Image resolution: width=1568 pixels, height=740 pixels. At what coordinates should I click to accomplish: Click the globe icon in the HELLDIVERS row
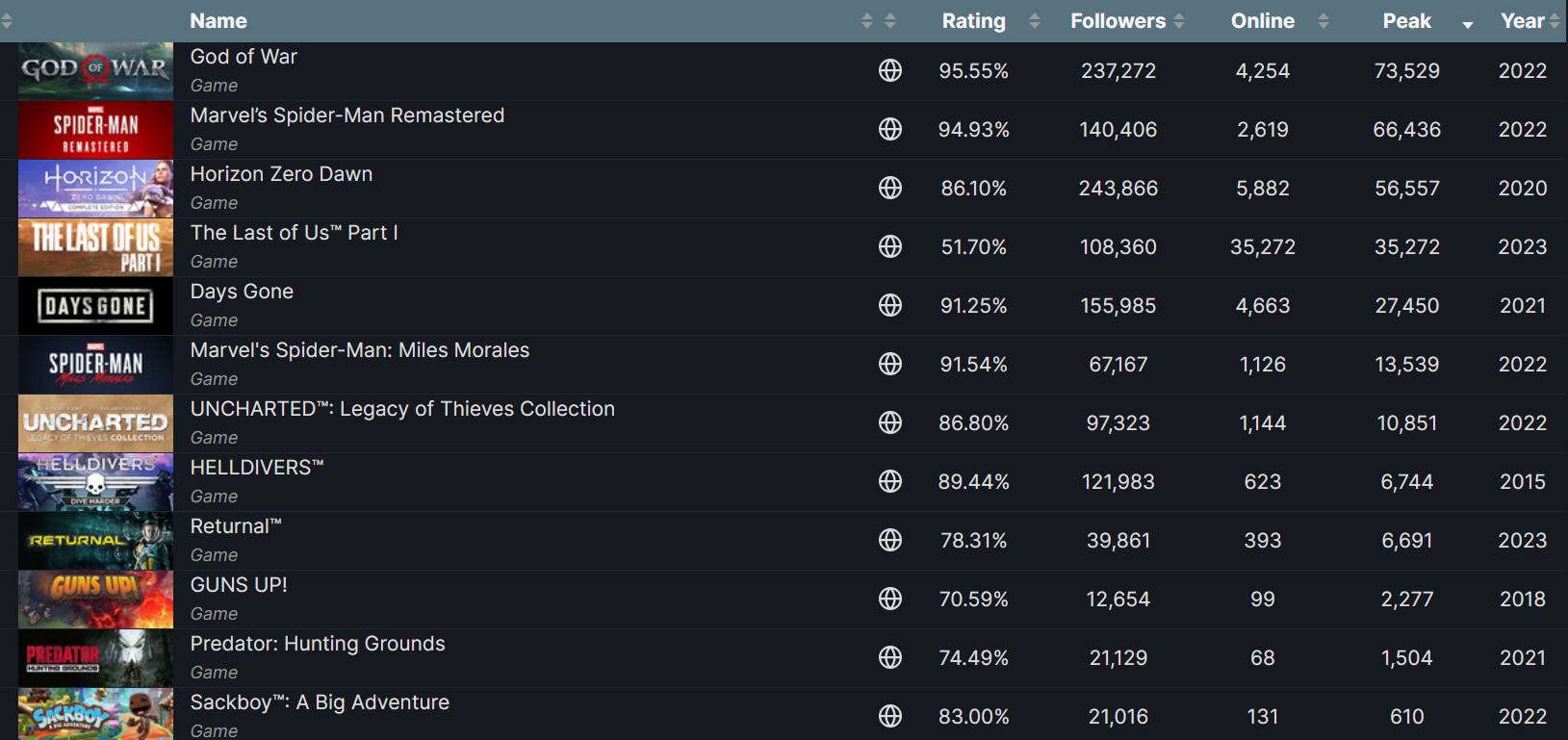890,481
